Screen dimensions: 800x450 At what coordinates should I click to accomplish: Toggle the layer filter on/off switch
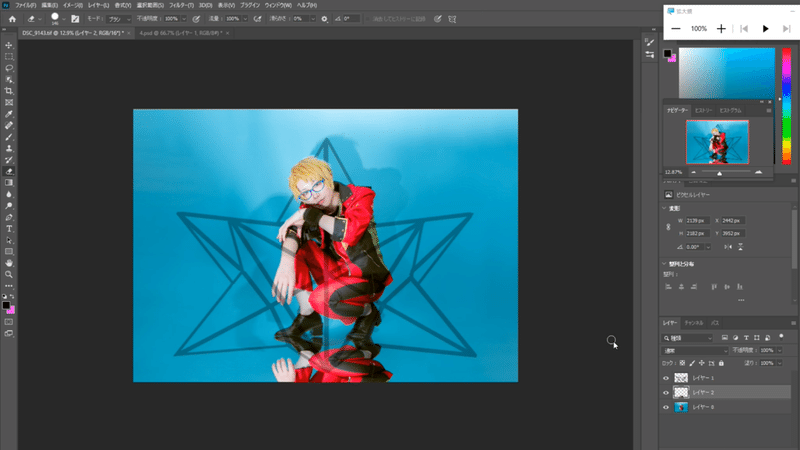(x=781, y=337)
